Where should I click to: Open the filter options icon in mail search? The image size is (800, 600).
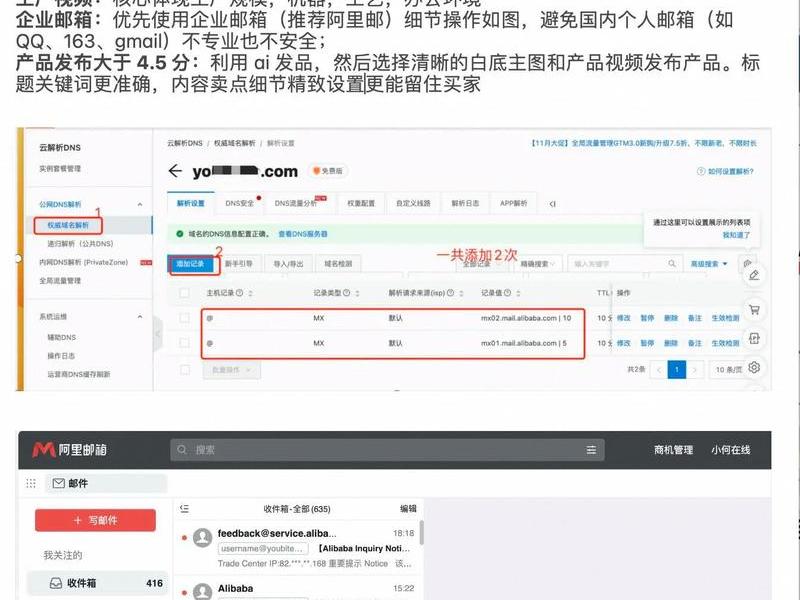[x=591, y=449]
